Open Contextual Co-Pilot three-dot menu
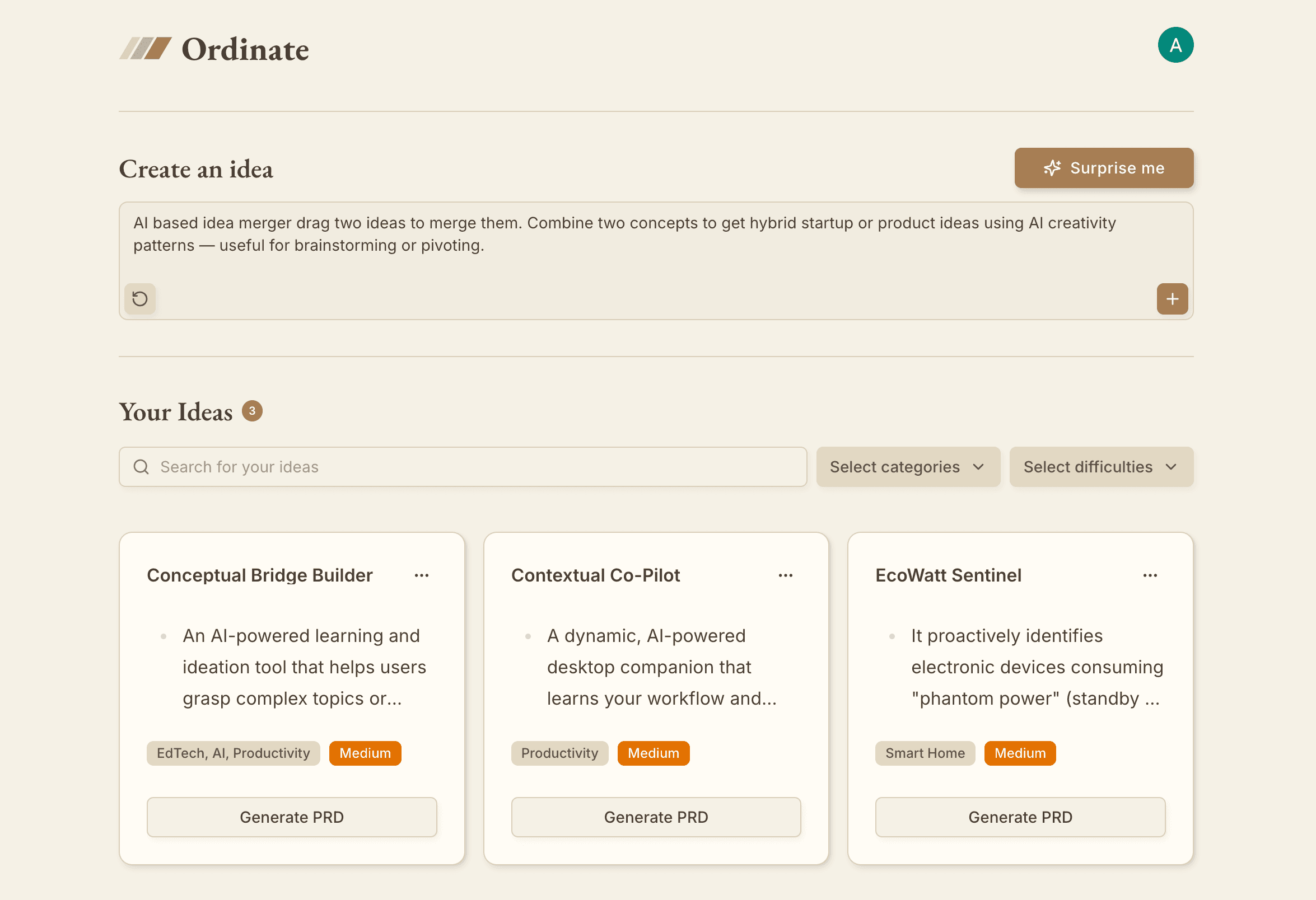Screen dimensions: 1316x900 pos(786,575)
